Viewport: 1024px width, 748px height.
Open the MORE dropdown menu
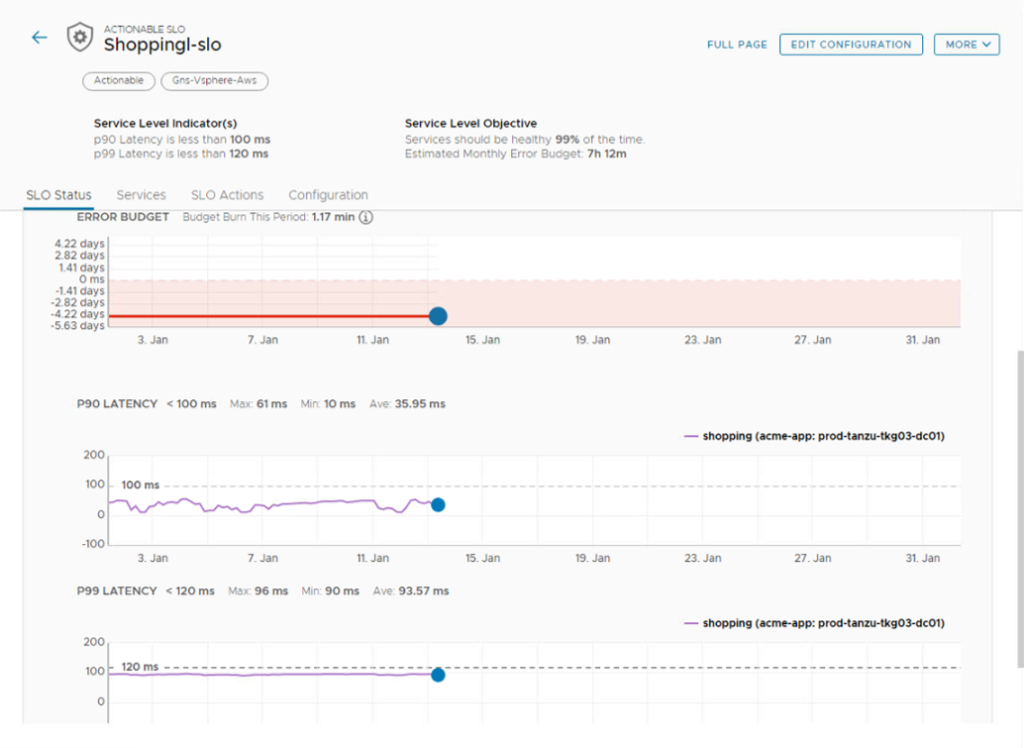pos(966,44)
